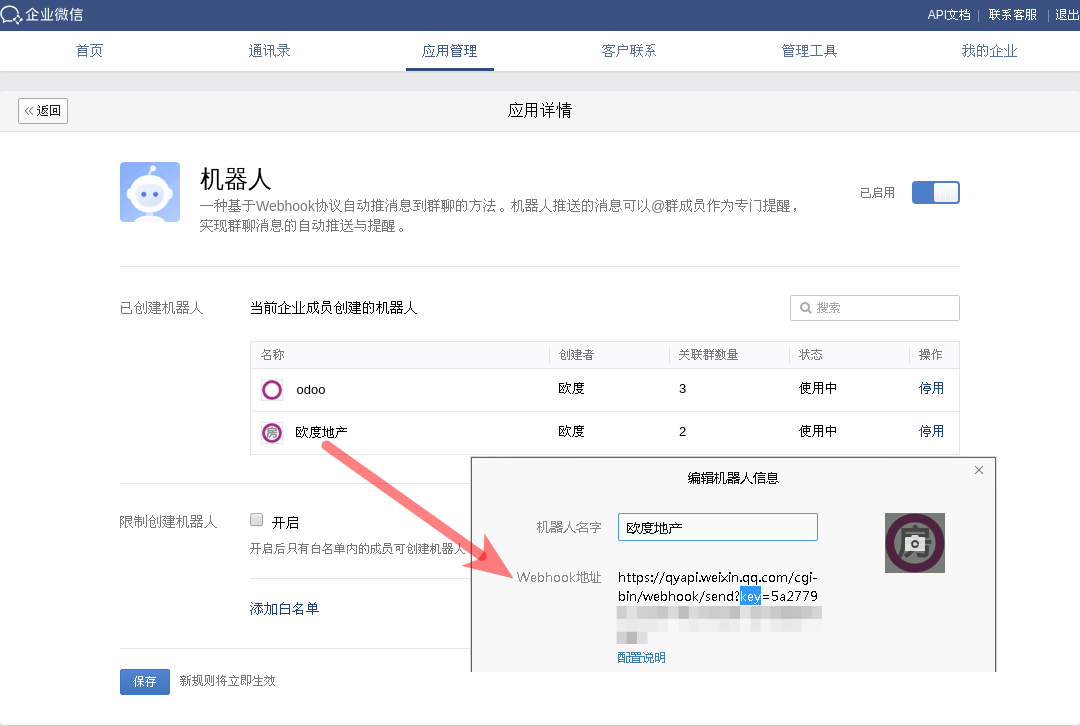
Task: Click the 关联群数量 column header
Action: coord(708,355)
